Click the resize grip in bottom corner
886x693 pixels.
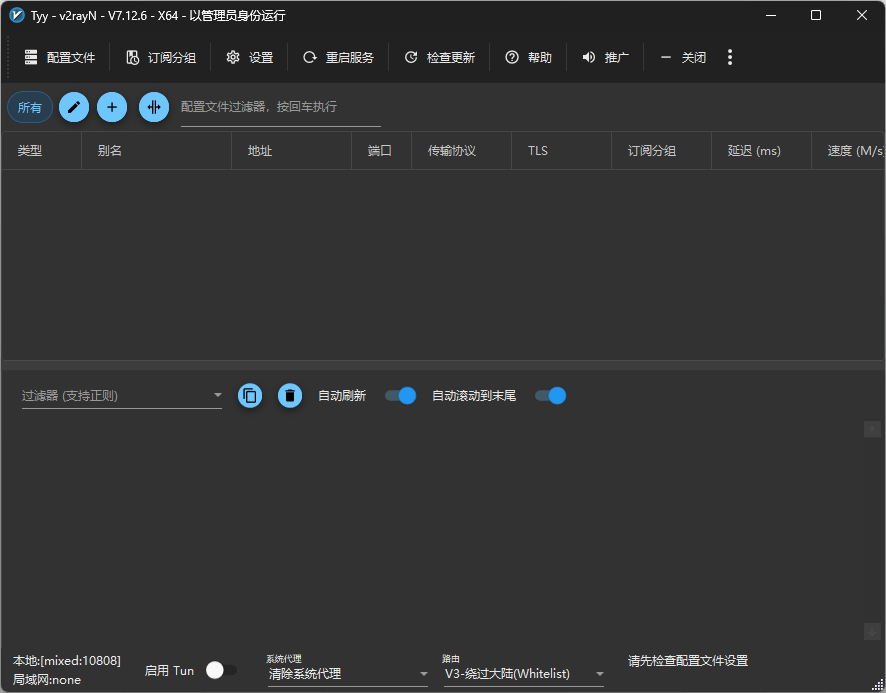[x=878, y=685]
